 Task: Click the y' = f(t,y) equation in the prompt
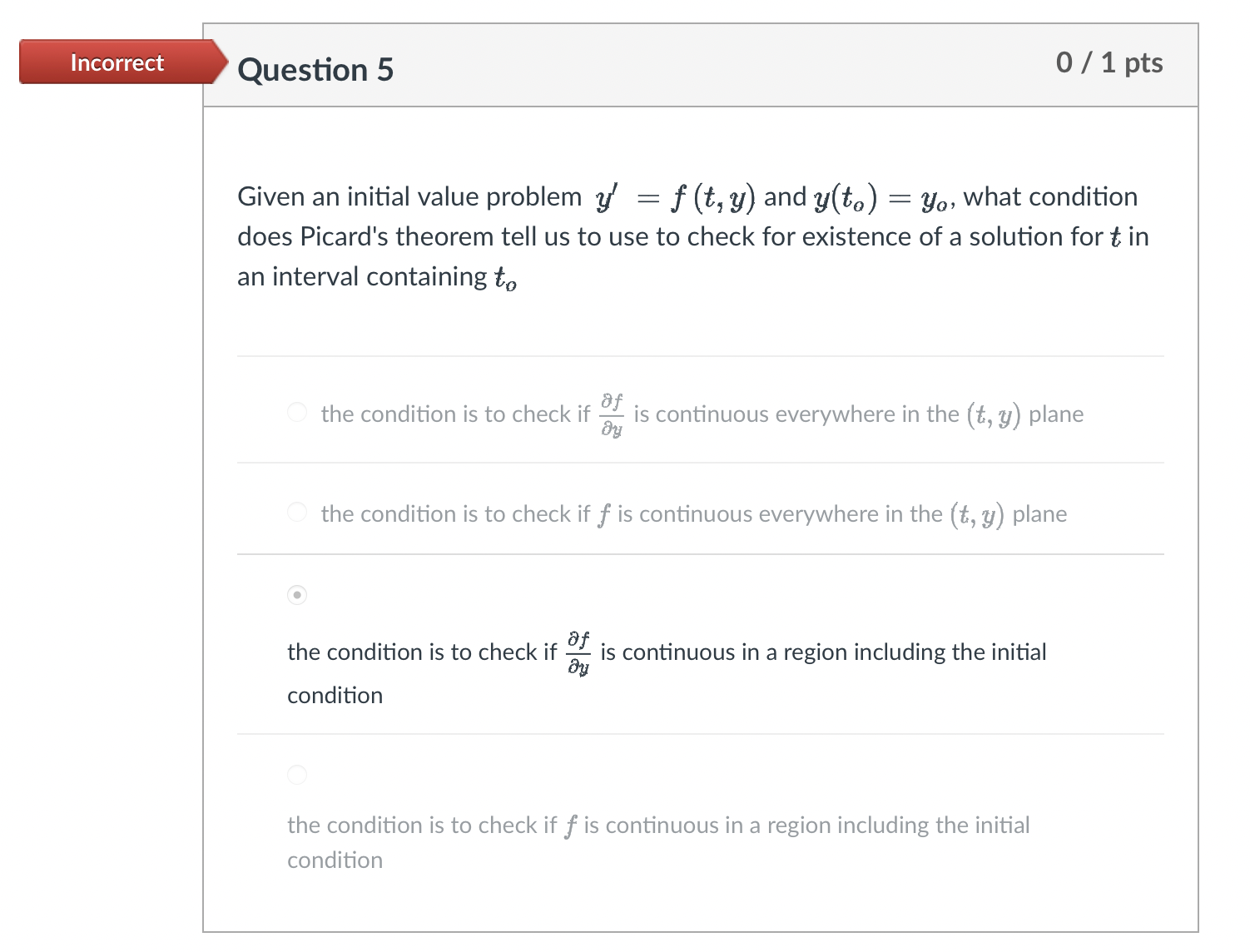coord(674,196)
